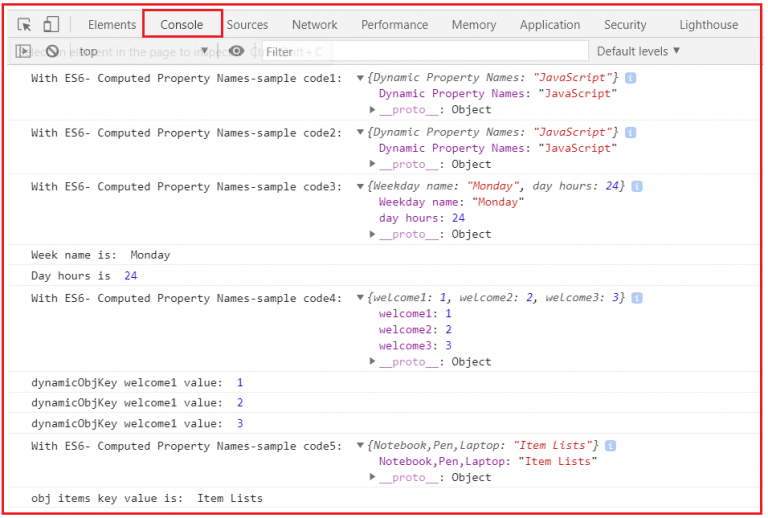Select the 'welcome3: 3' property row
The height and width of the screenshot is (518, 768).
pyautogui.click(x=415, y=346)
